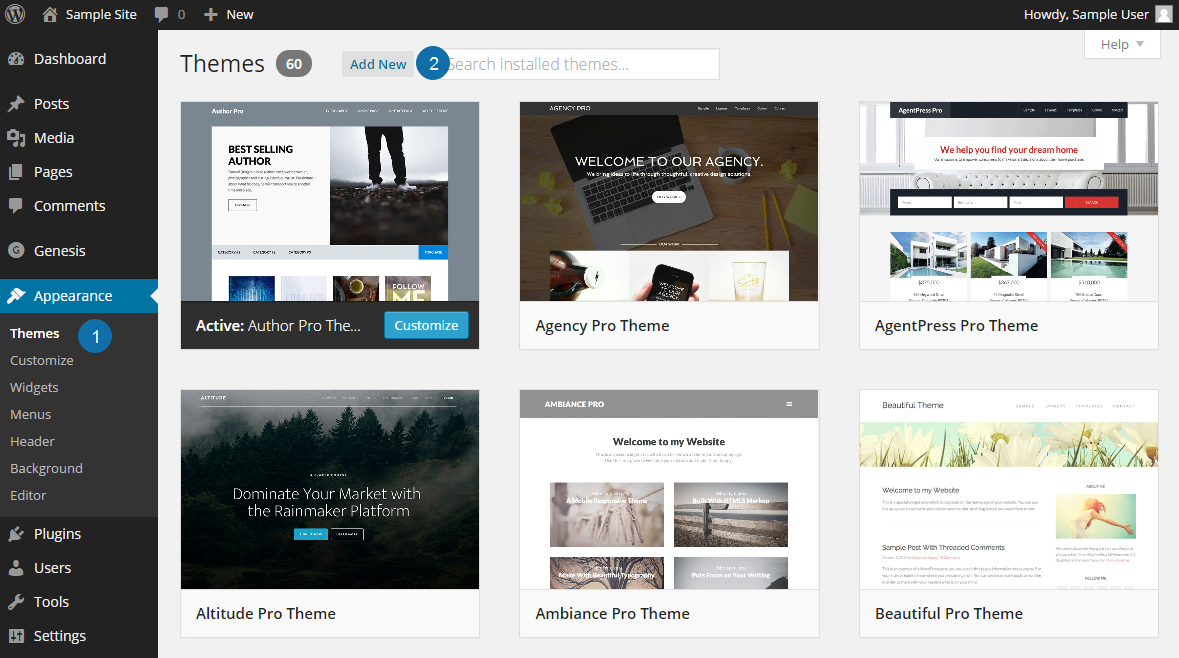The width and height of the screenshot is (1179, 658).
Task: Click the Altitude Pro Theme name
Action: click(x=265, y=614)
